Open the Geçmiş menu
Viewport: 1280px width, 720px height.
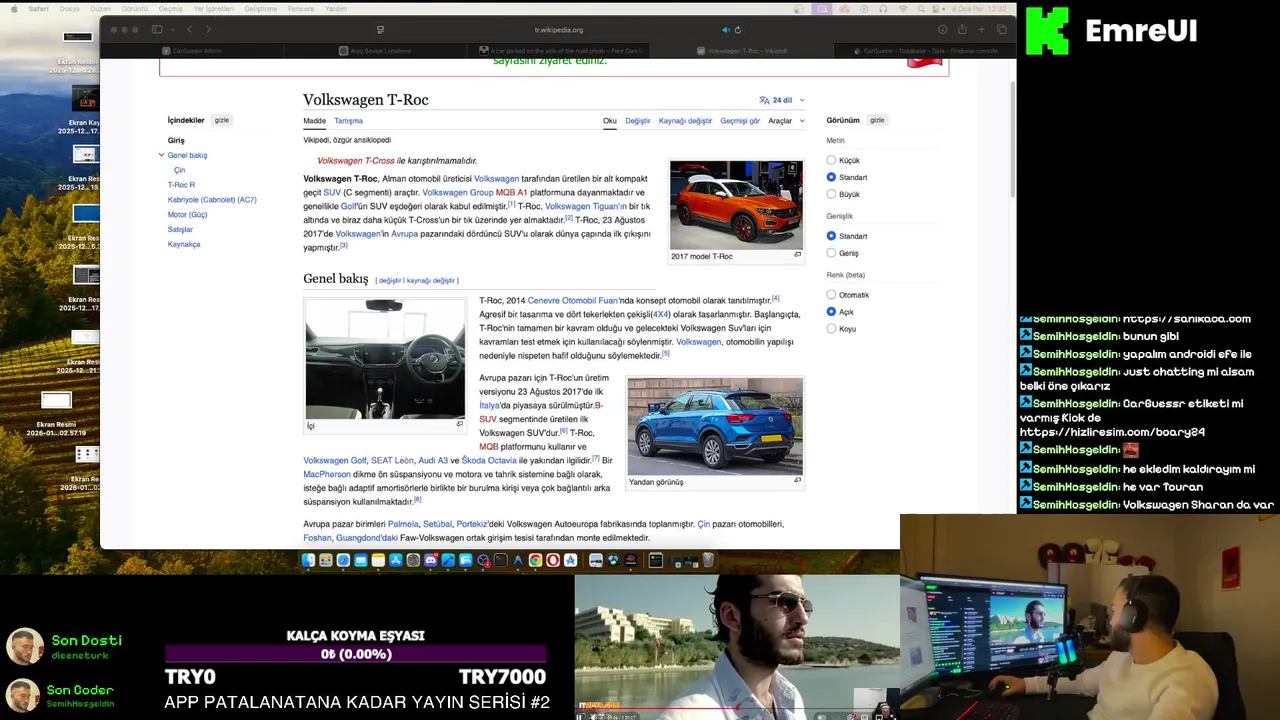(170, 8)
